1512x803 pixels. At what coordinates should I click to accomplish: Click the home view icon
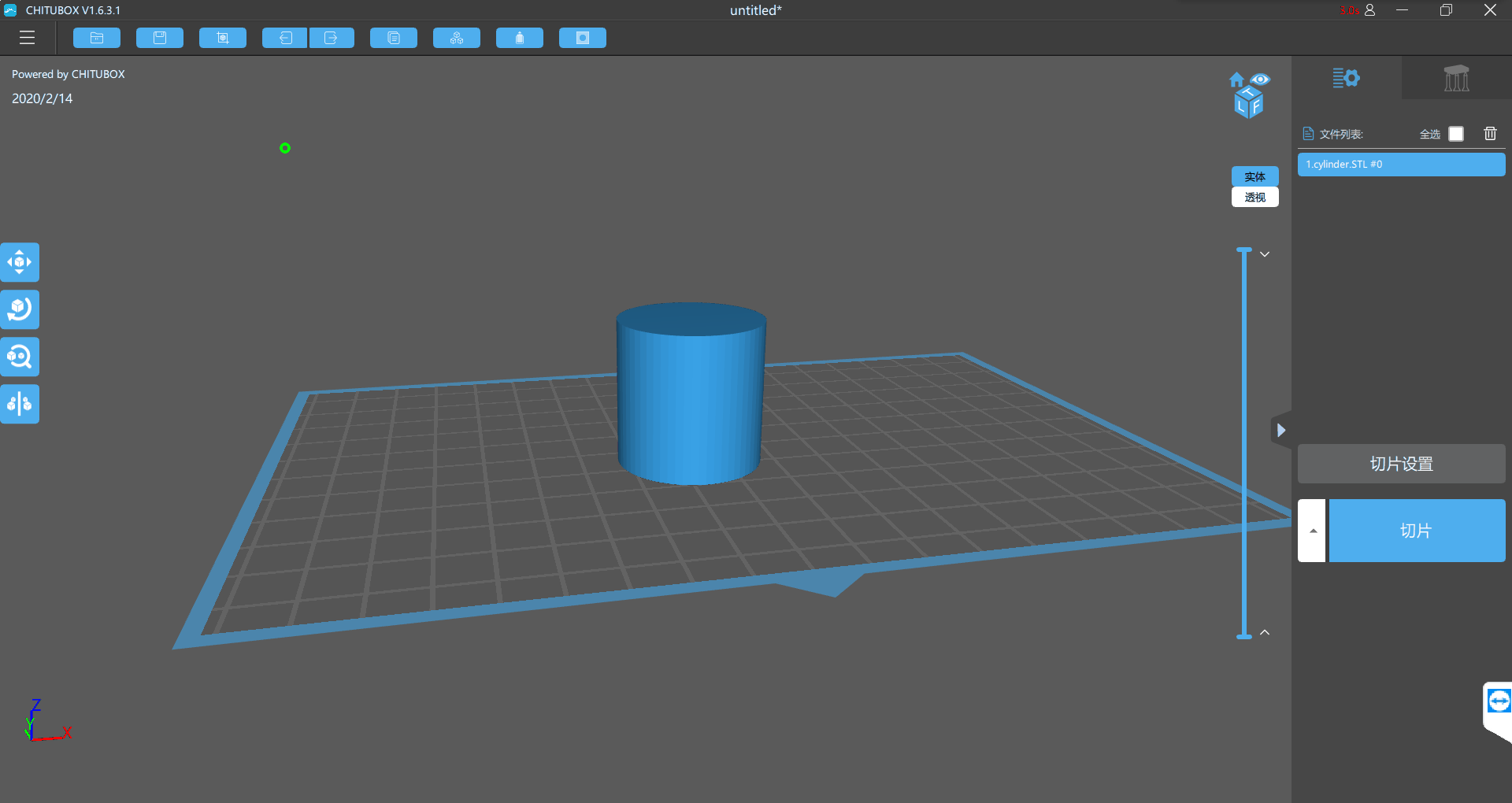point(1236,80)
